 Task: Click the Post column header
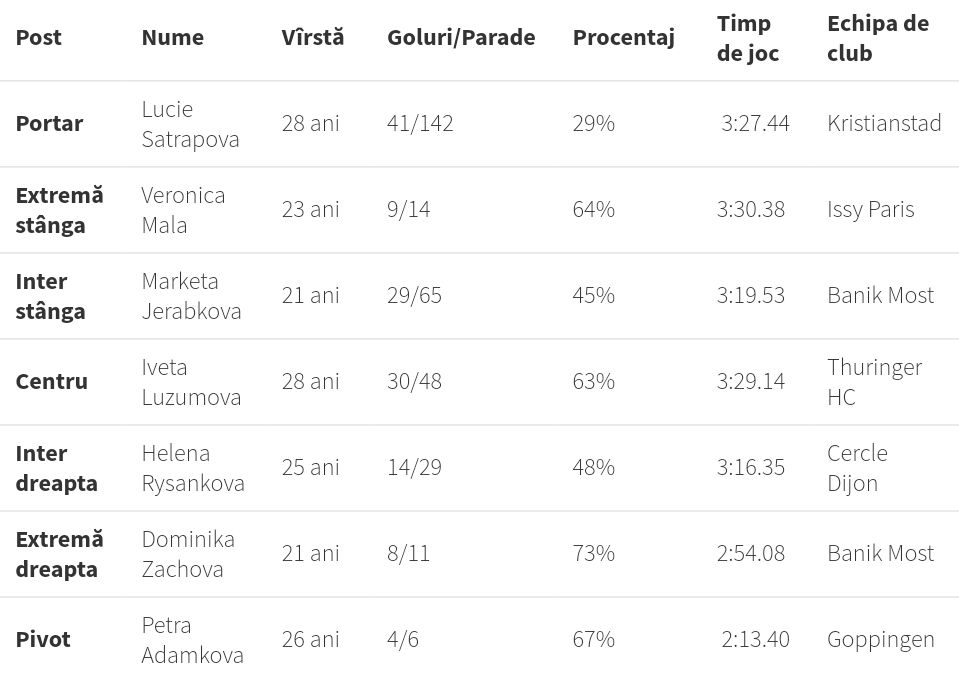(39, 38)
